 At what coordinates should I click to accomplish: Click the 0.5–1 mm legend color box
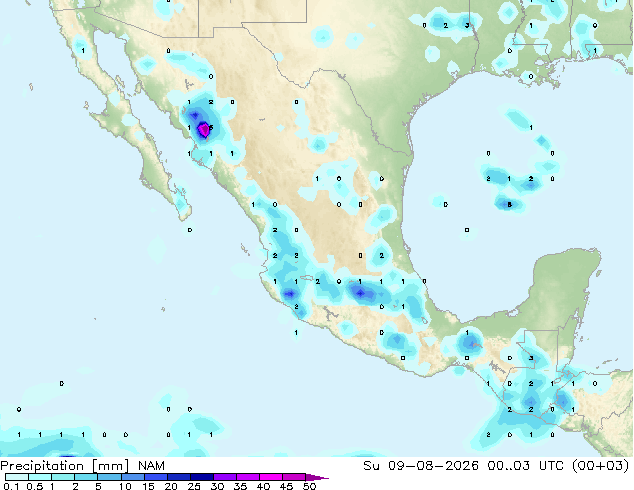(40, 477)
